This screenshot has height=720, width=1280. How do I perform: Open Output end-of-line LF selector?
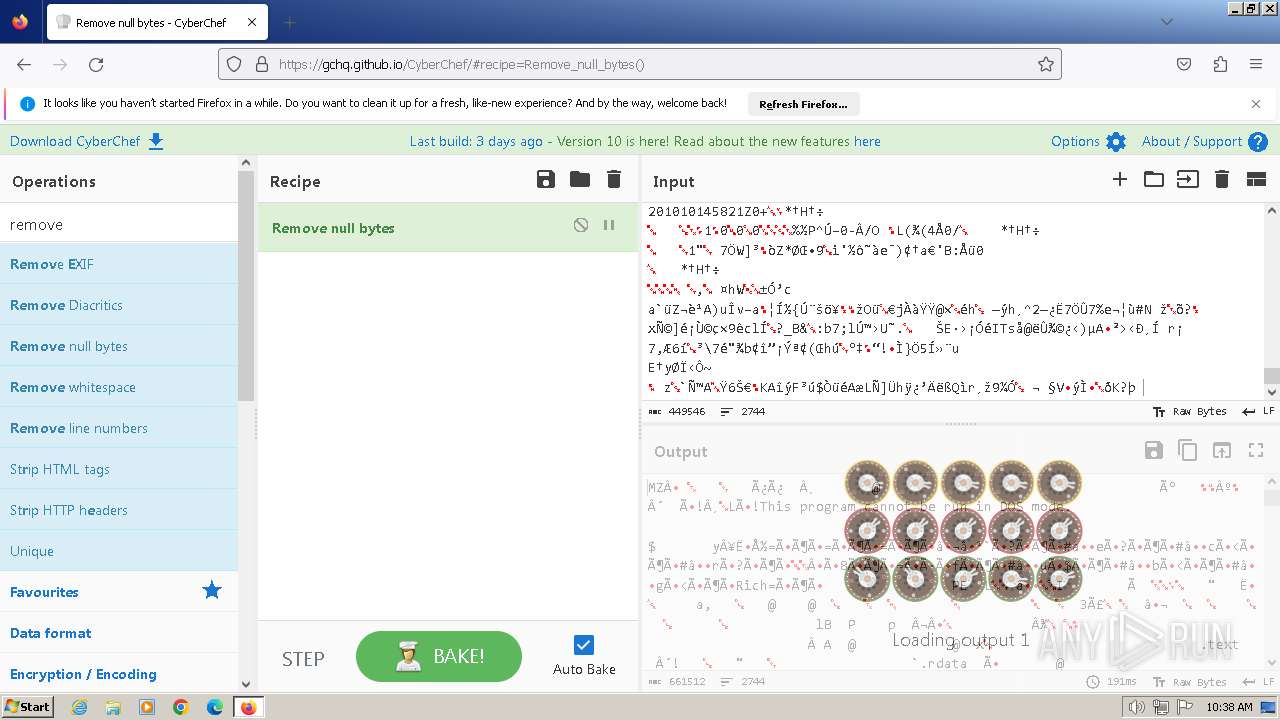tap(1258, 681)
